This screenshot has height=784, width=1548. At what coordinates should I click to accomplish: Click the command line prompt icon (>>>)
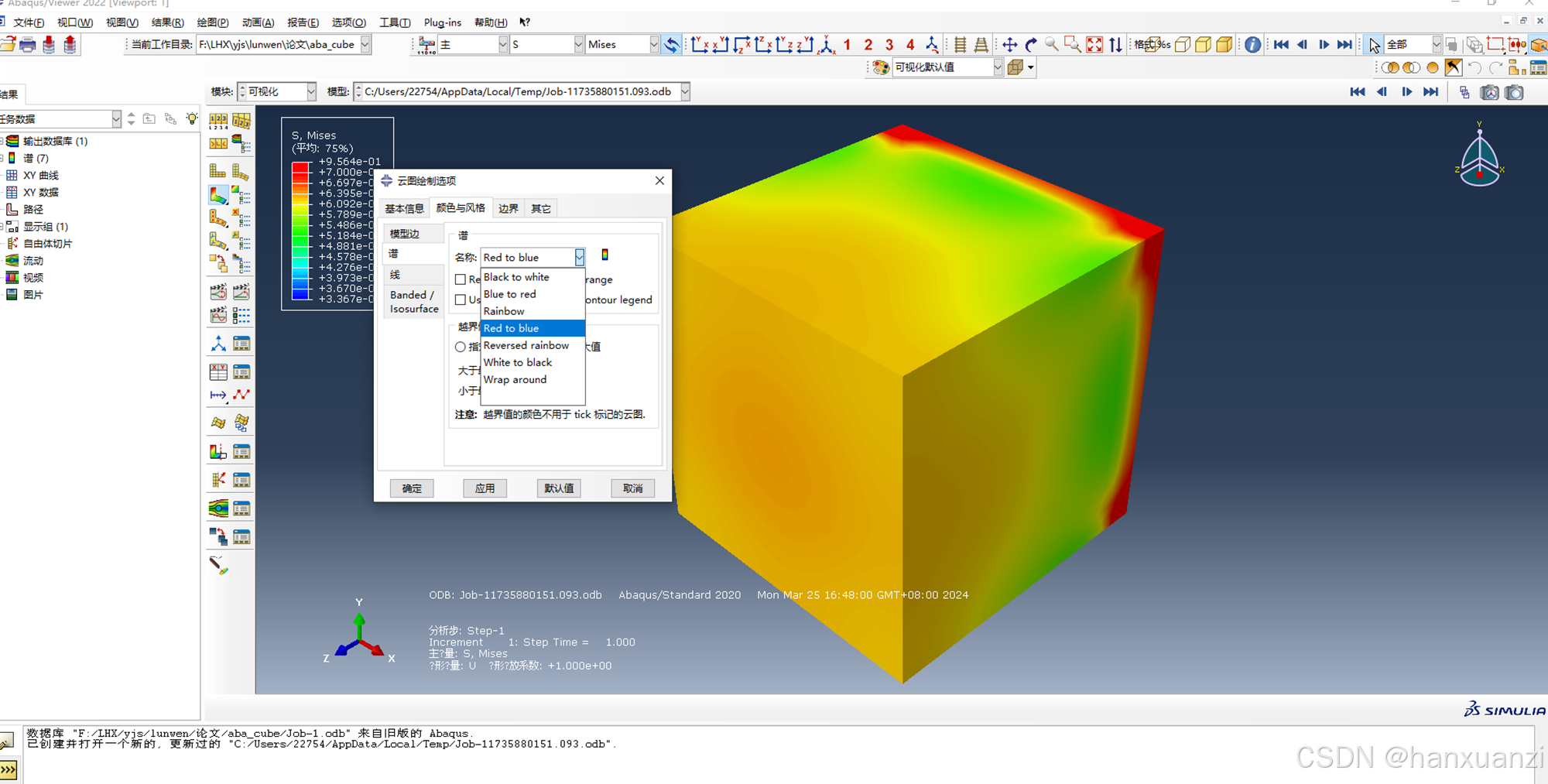click(9, 769)
